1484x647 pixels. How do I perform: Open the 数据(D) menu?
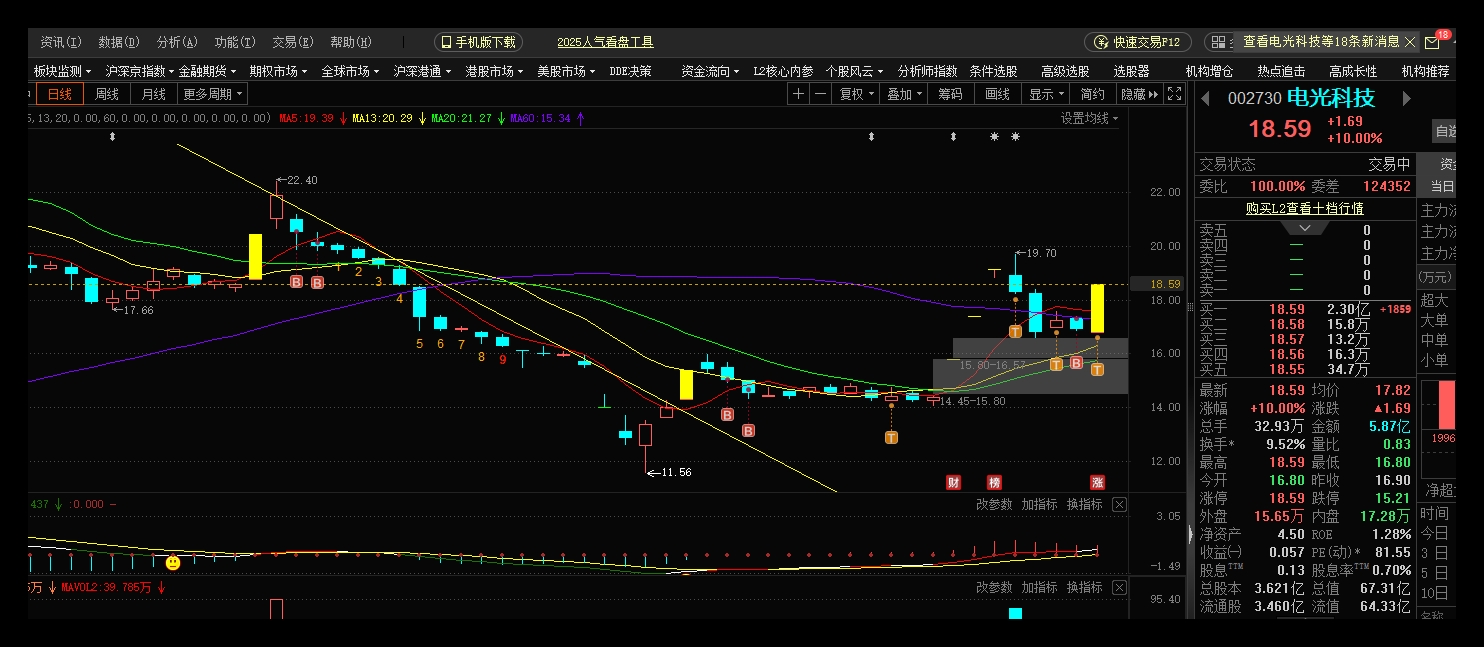tap(119, 42)
